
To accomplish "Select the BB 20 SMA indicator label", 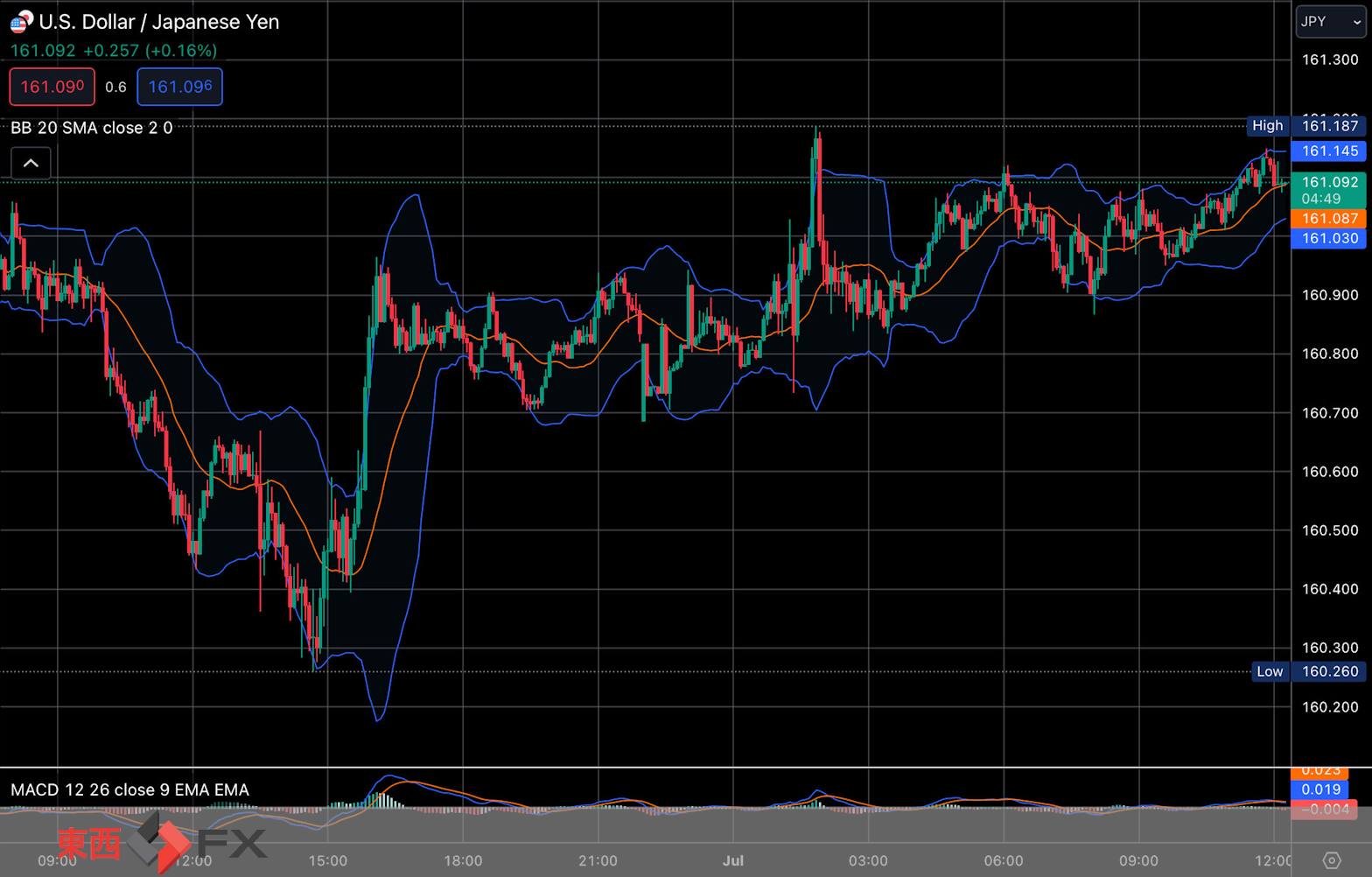I will pyautogui.click(x=92, y=128).
